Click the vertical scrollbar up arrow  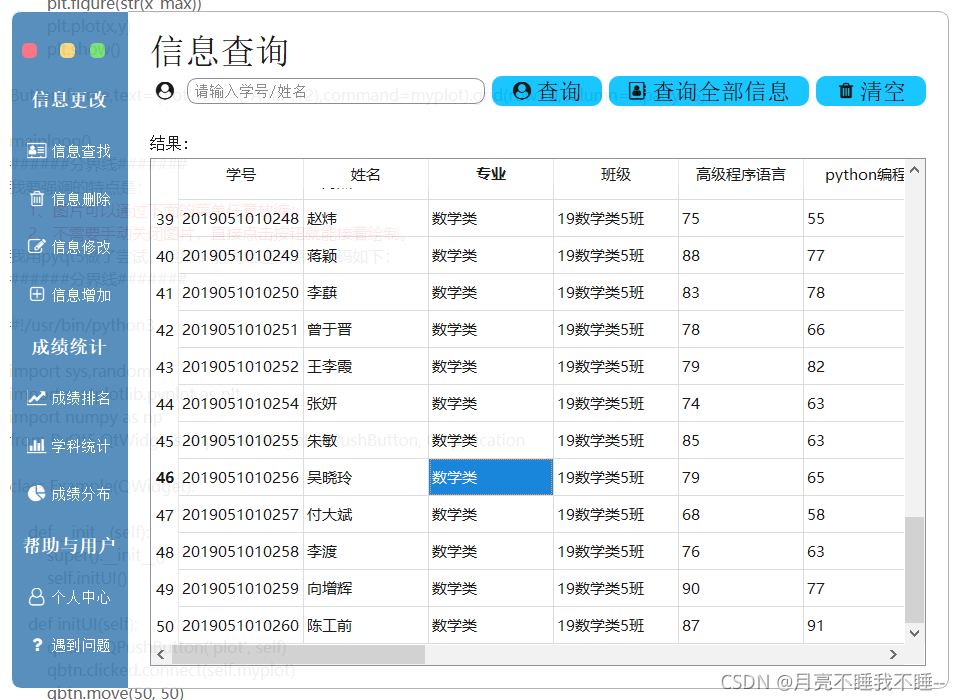pos(914,170)
